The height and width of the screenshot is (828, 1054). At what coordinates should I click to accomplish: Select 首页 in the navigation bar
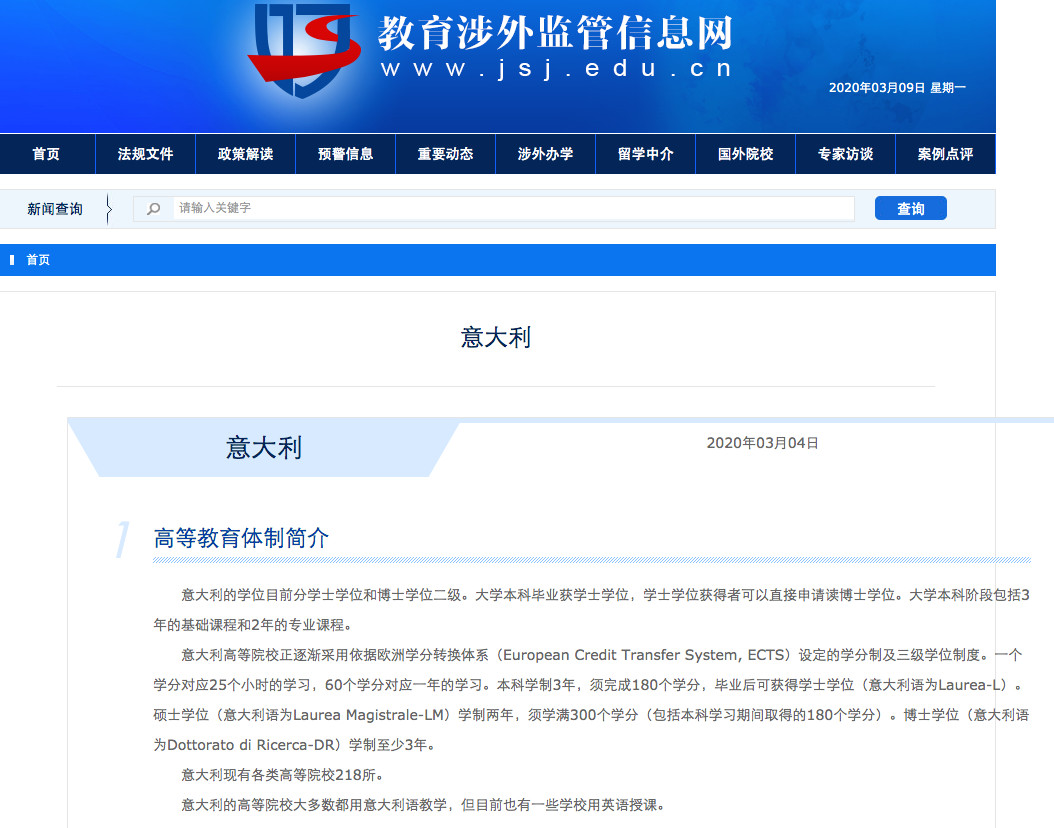click(46, 154)
